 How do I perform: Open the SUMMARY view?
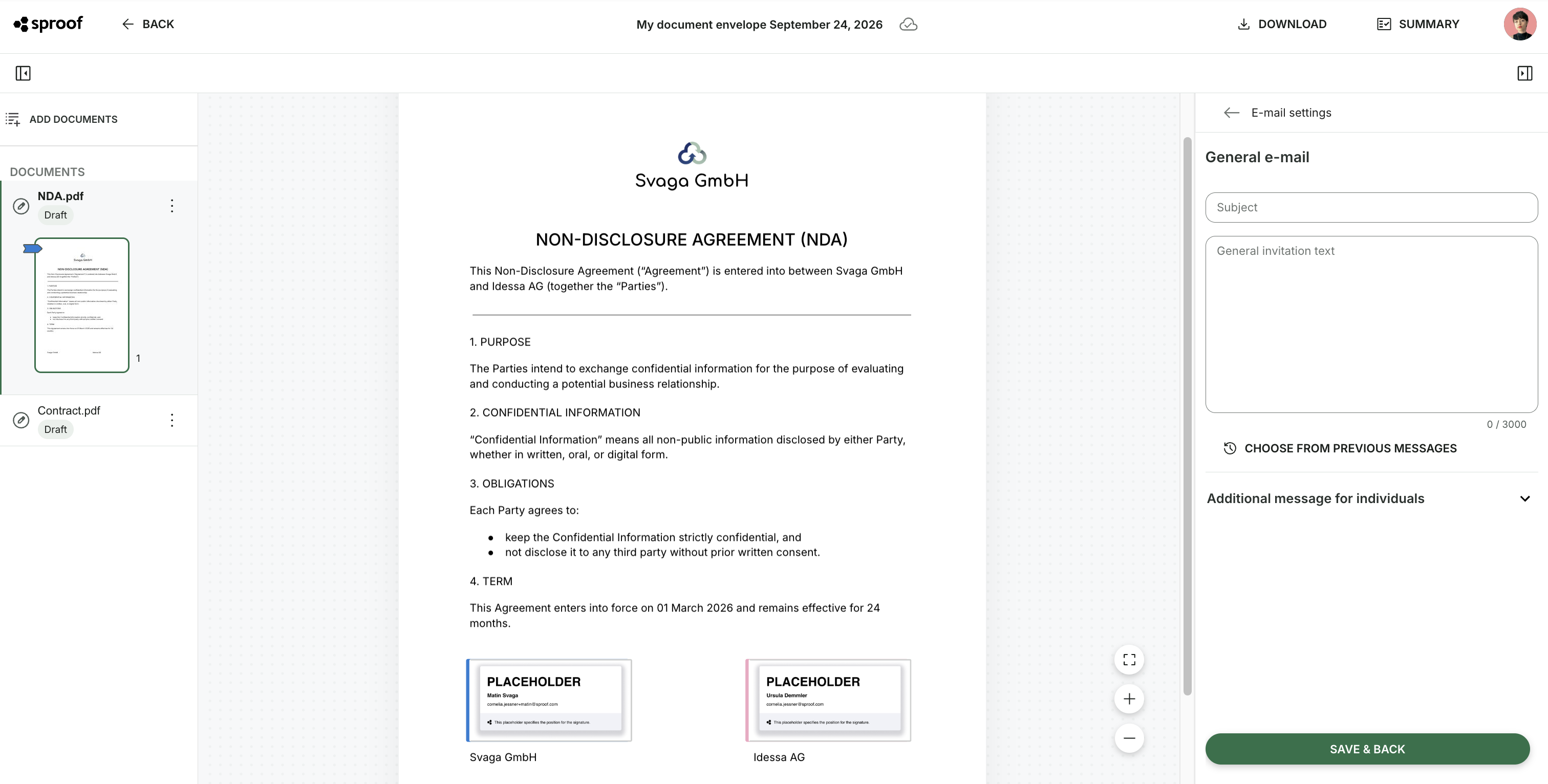coord(1417,24)
